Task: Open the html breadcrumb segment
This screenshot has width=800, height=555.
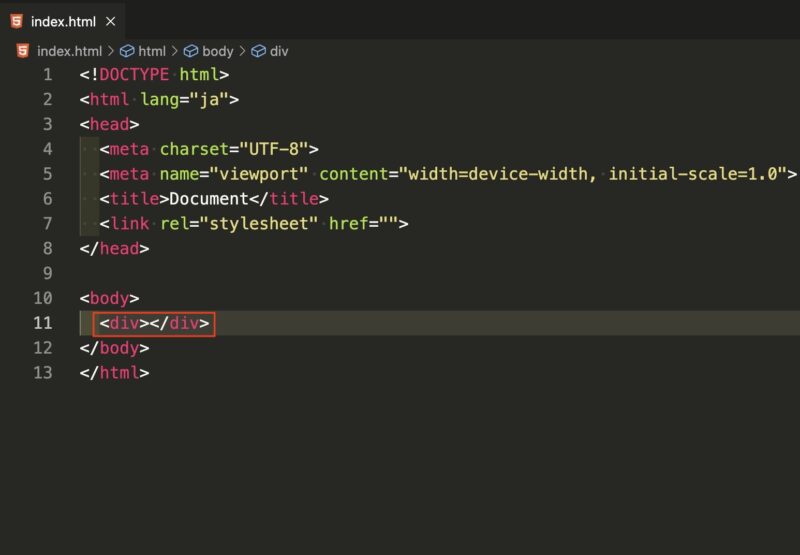Action: [x=152, y=51]
